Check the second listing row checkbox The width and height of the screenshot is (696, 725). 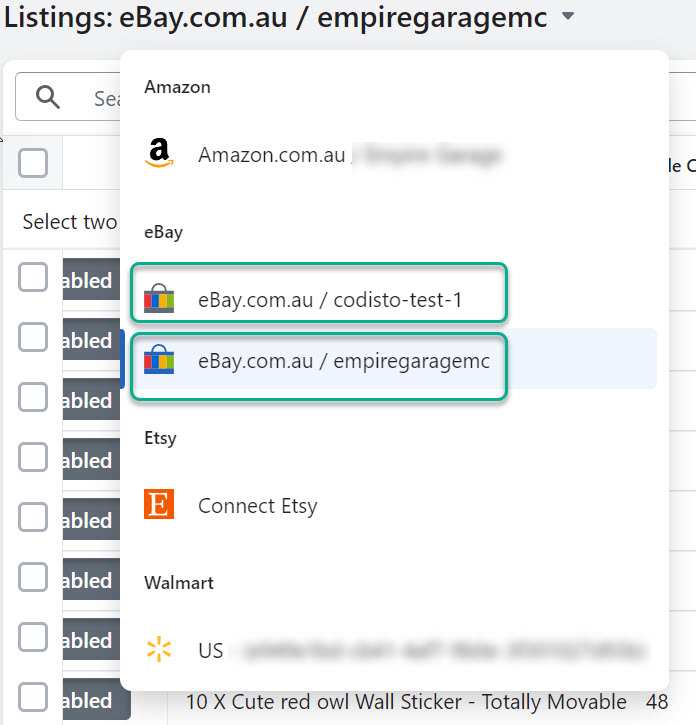[33, 337]
